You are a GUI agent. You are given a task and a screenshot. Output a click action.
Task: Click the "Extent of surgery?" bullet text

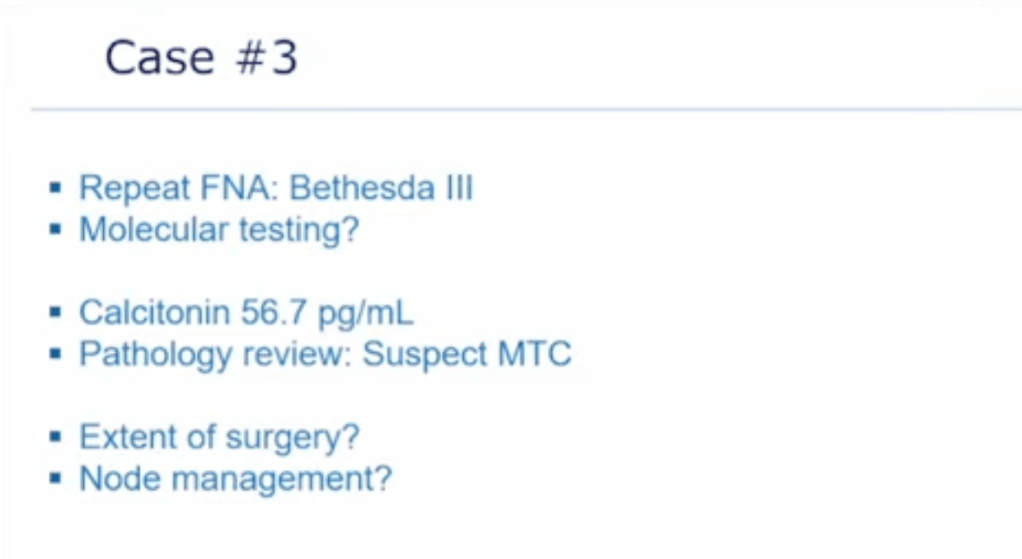219,437
